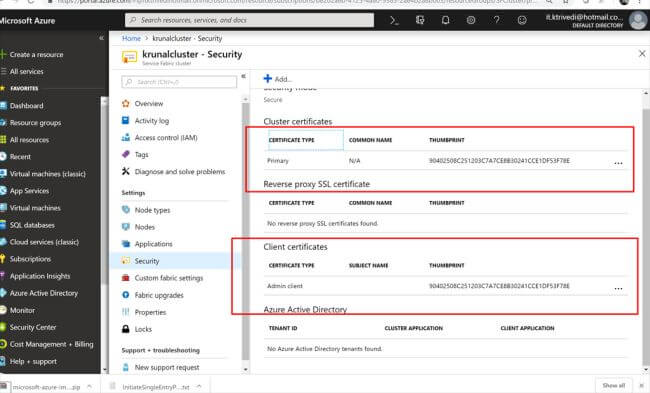Click the Help + support icon
This screenshot has width=650, height=393.
[x=3, y=361]
